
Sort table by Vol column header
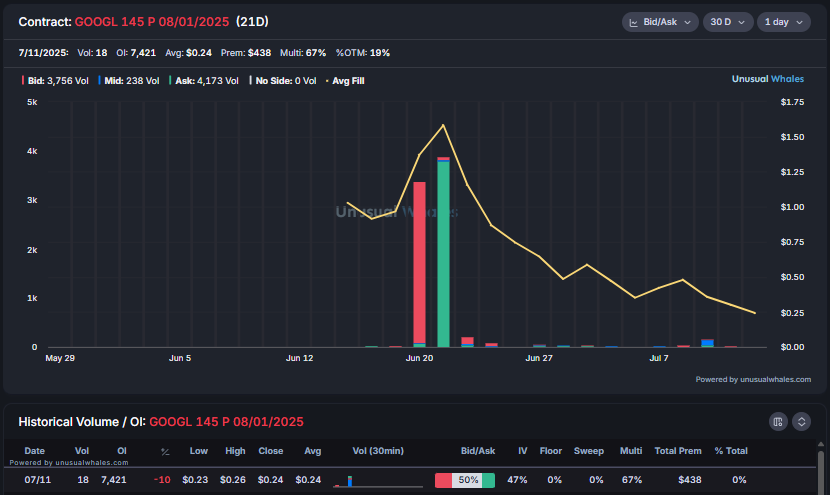click(x=82, y=451)
